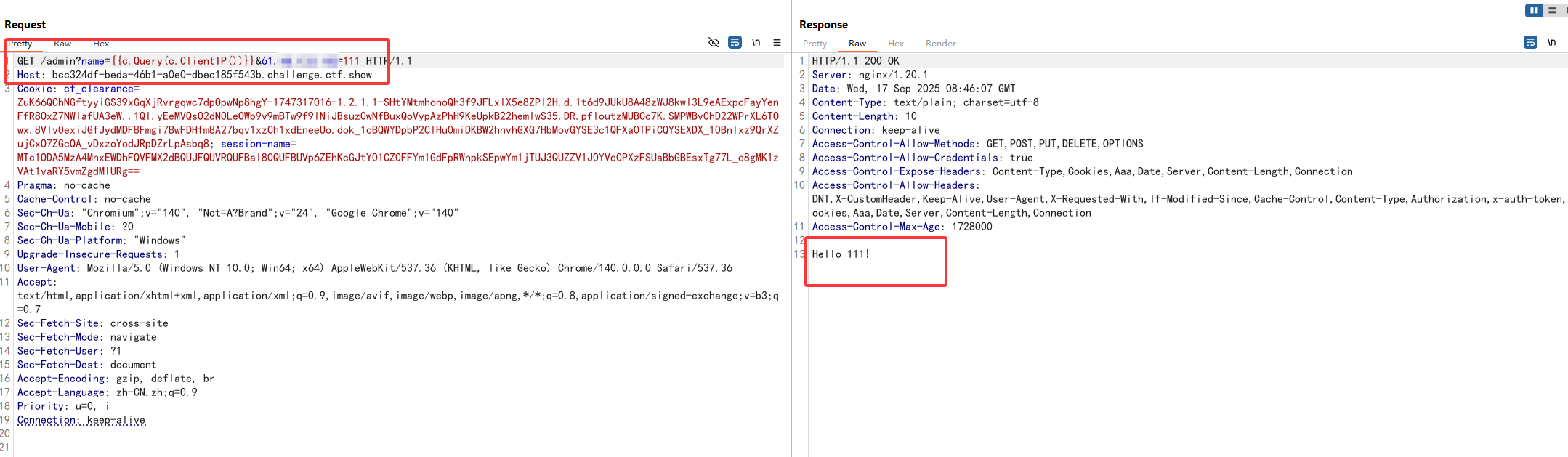This screenshot has height=457, width=1568.
Task: Show non-printable characters in Request panel
Action: (x=756, y=43)
